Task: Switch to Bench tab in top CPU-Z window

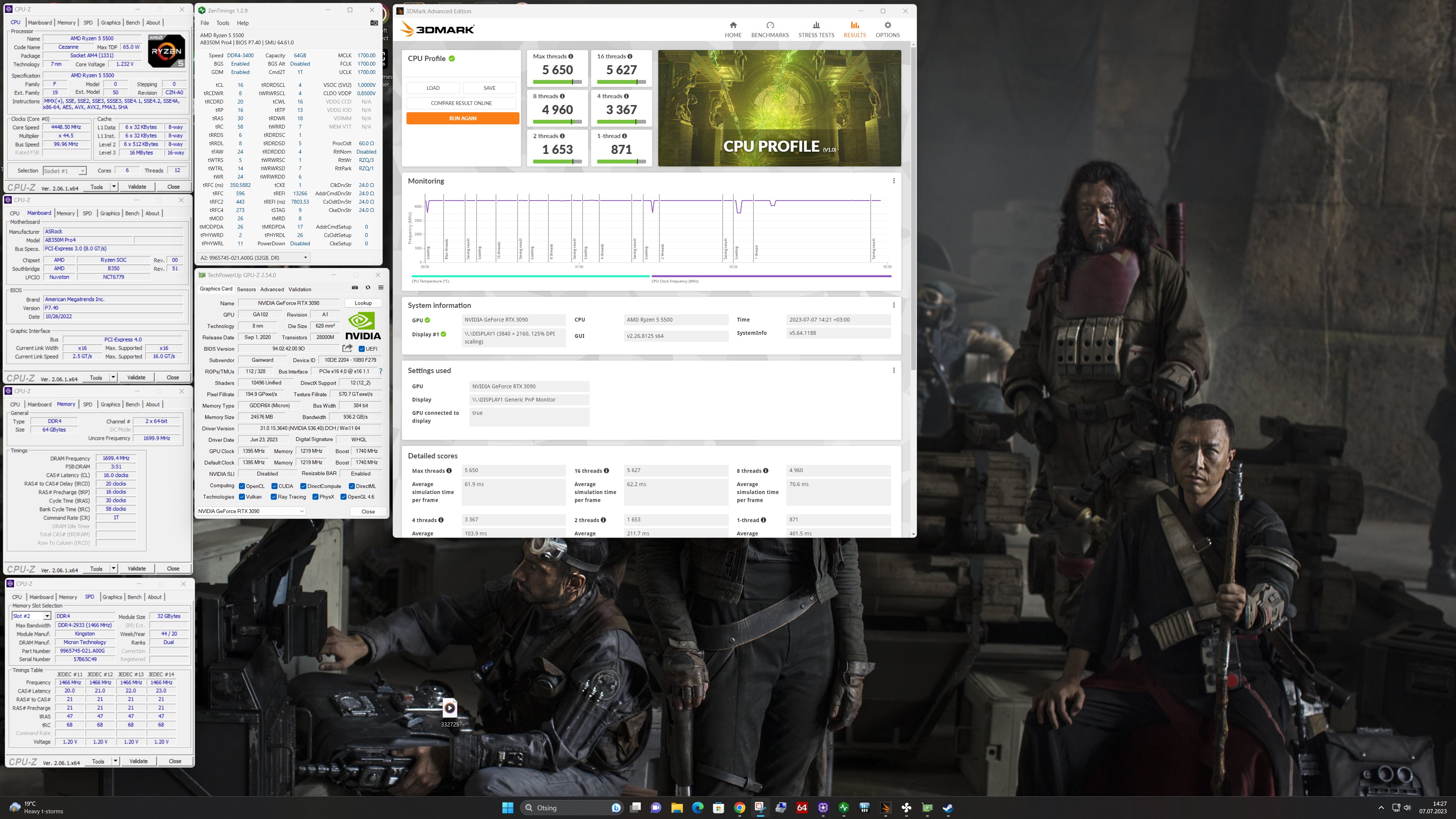Action: (x=133, y=23)
